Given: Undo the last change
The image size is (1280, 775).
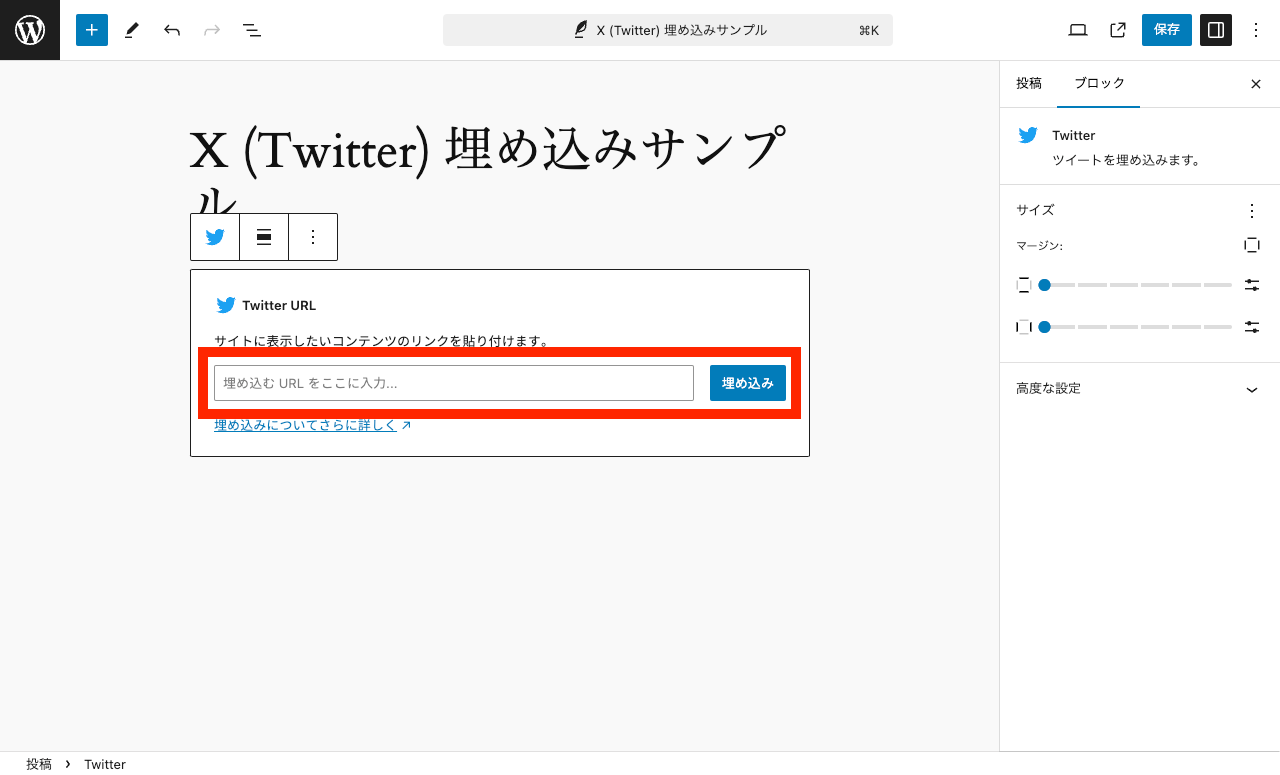Looking at the screenshot, I should [172, 30].
